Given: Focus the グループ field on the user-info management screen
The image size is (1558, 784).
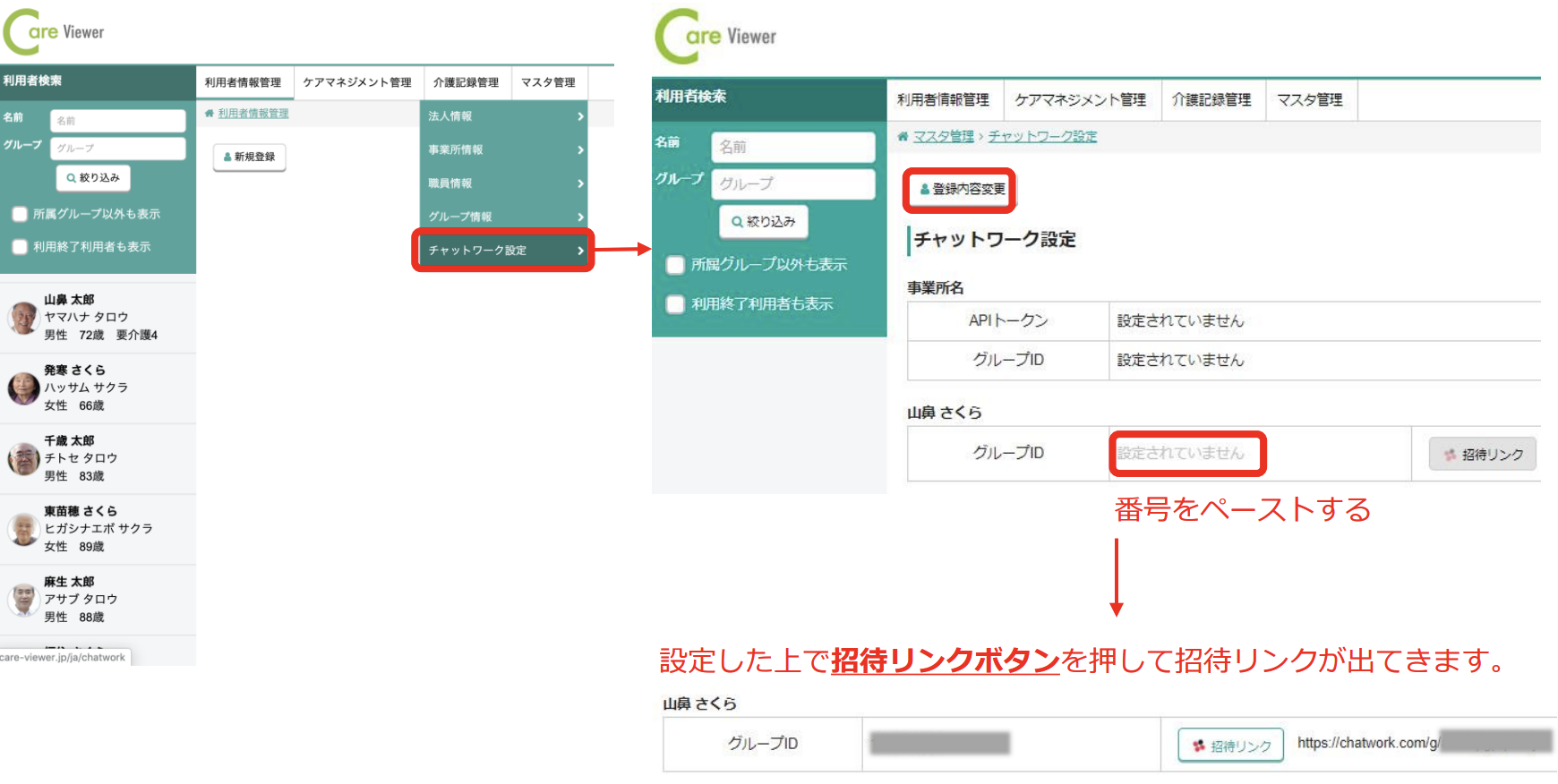Looking at the screenshot, I should click(x=118, y=149).
